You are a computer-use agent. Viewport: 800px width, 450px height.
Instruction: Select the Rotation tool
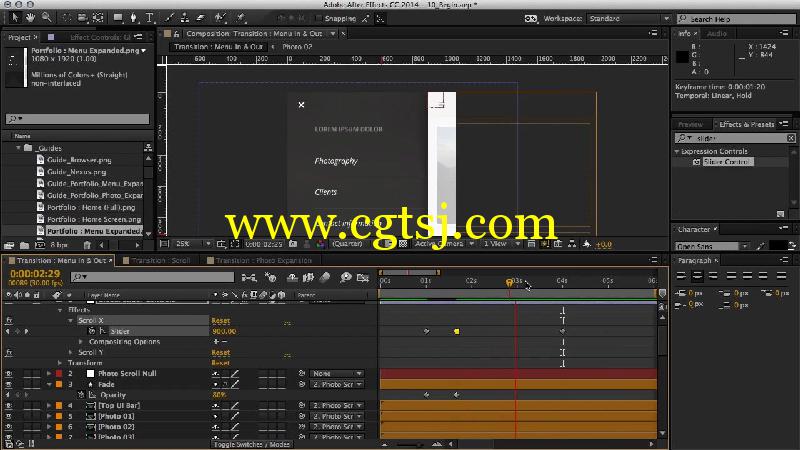[x=67, y=18]
